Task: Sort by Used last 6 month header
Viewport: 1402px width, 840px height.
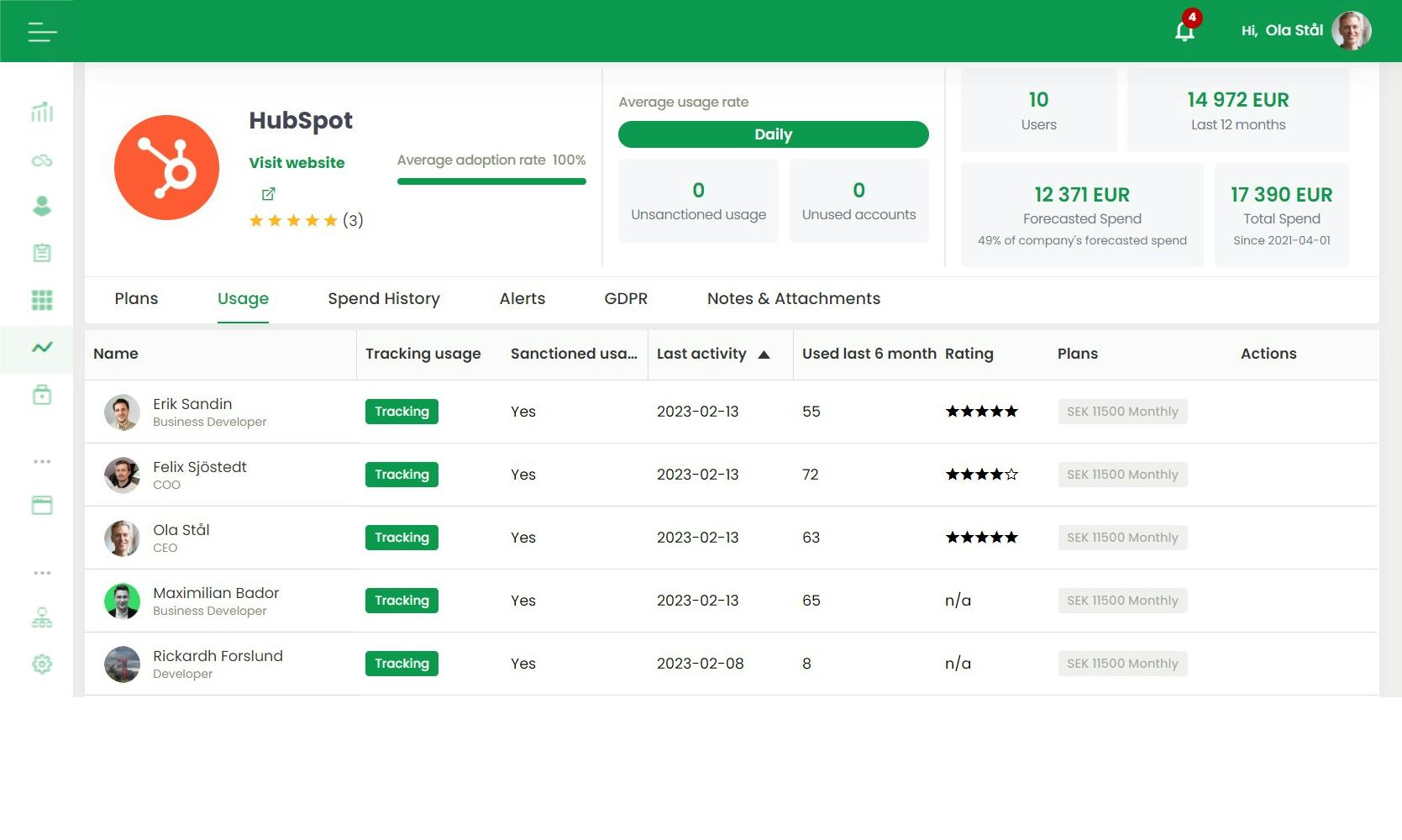Action: pos(869,354)
